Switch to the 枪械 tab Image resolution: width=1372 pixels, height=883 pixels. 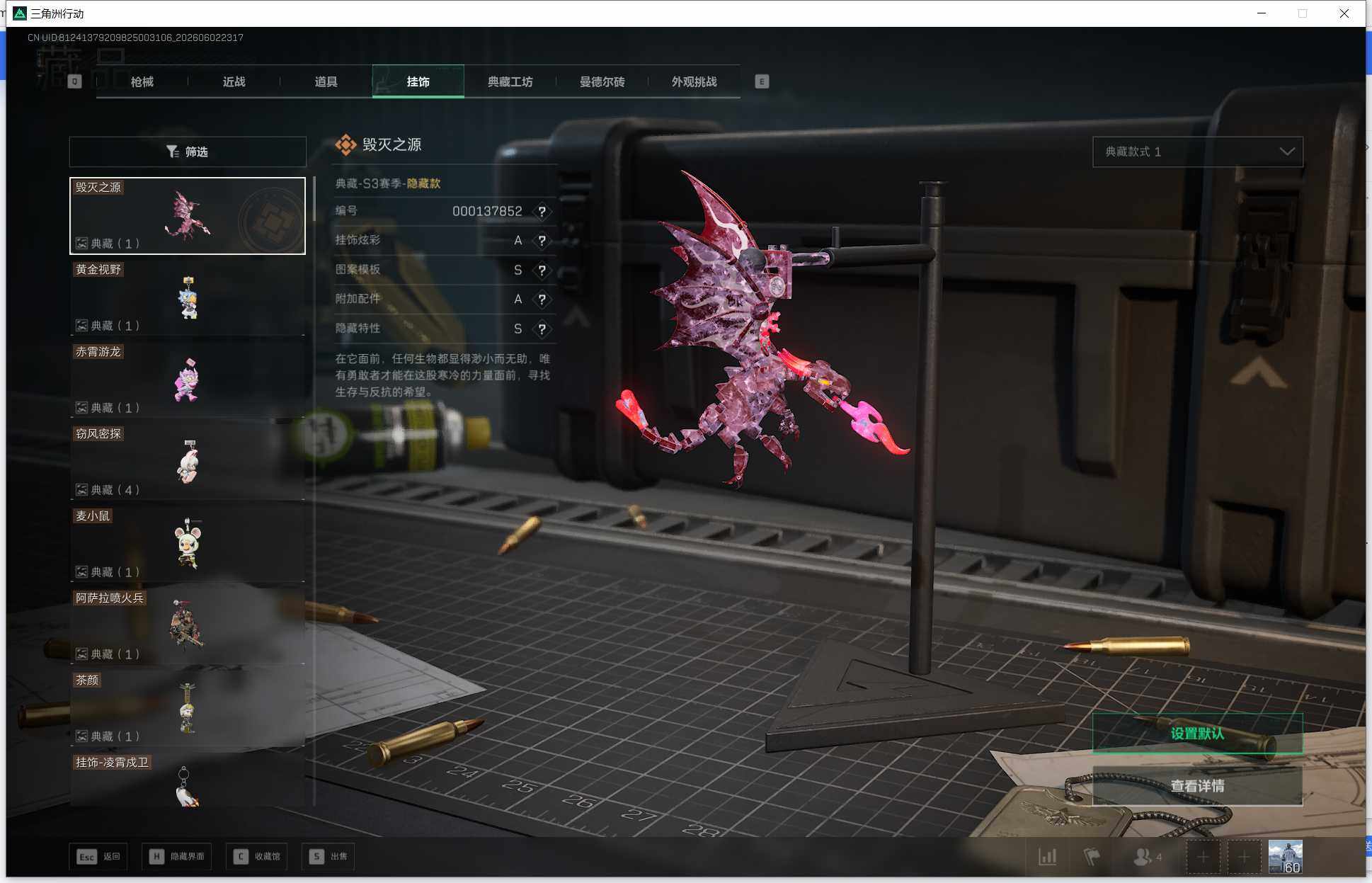142,81
